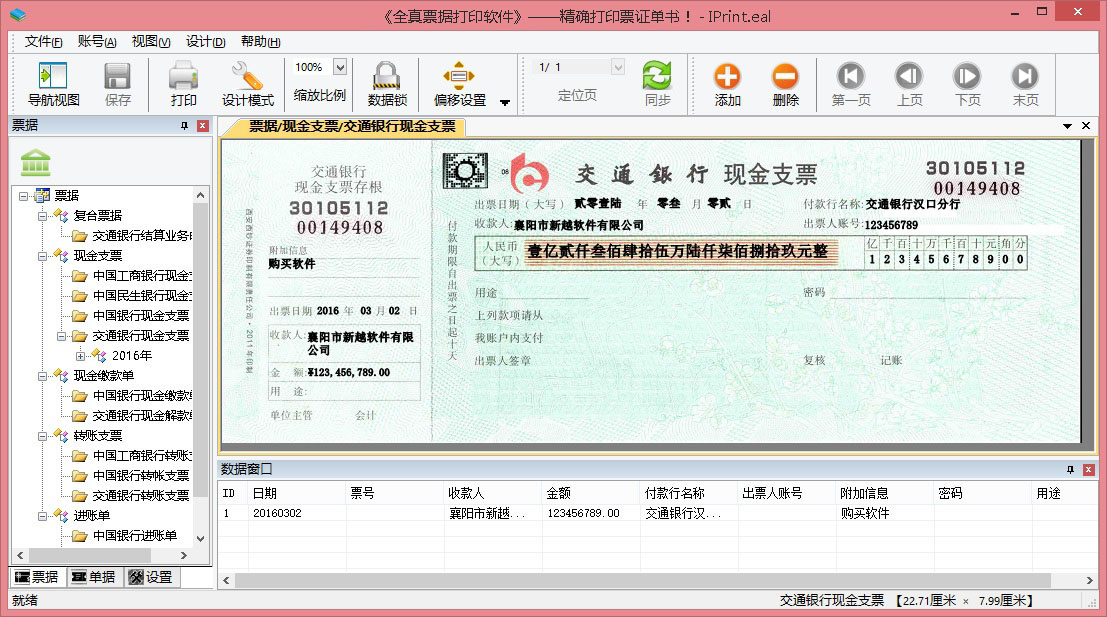The image size is (1107, 617).
Task: Select 中国银行现金缴款 tree item
Action: [142, 396]
